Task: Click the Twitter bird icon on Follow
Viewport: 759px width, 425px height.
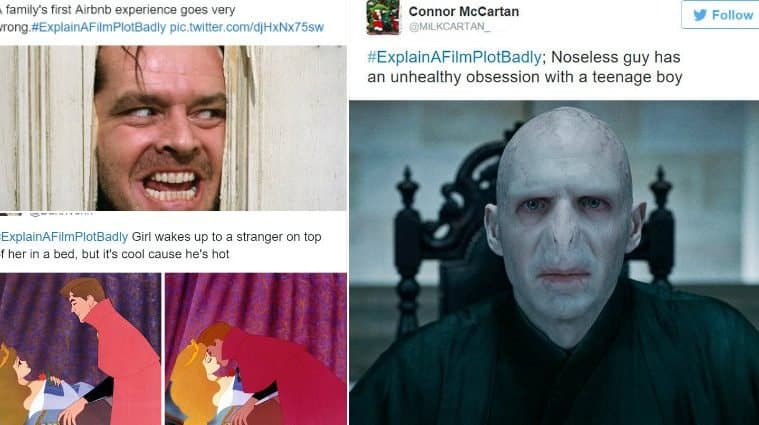Action: 699,15
